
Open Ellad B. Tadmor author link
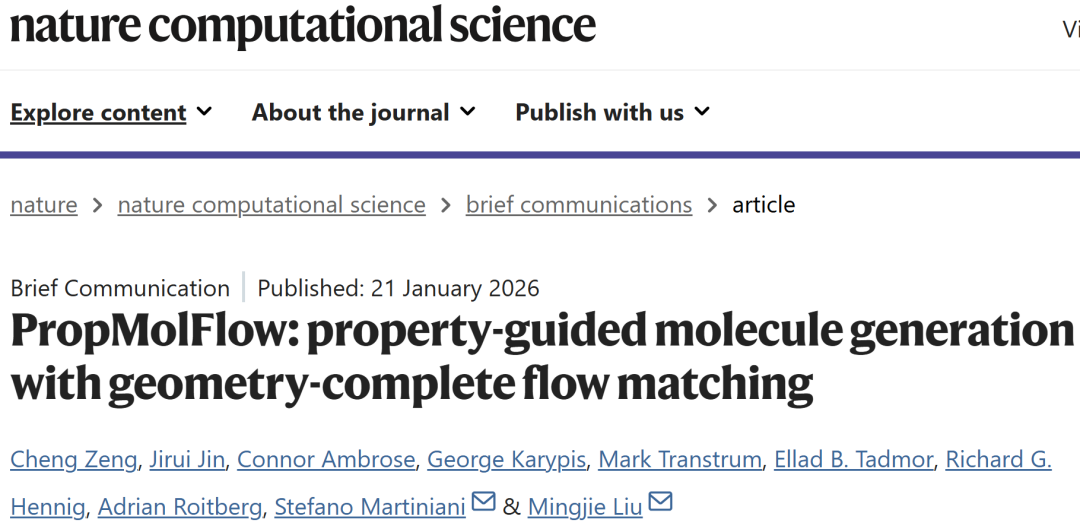[853, 460]
